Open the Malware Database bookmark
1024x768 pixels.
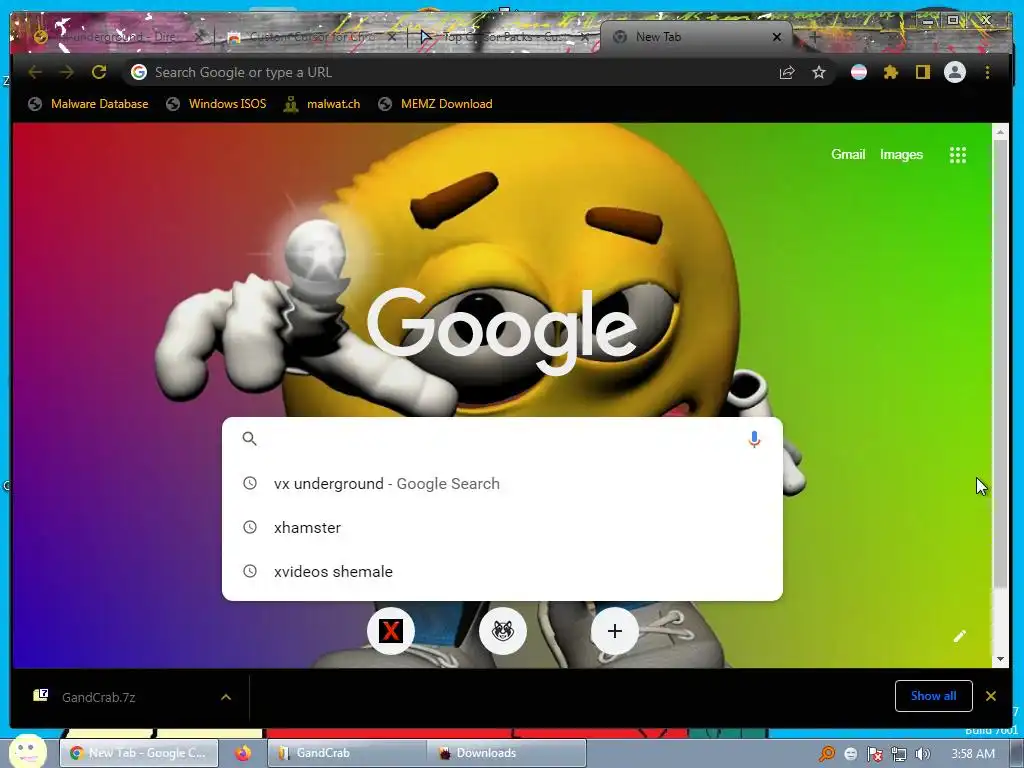[88, 104]
